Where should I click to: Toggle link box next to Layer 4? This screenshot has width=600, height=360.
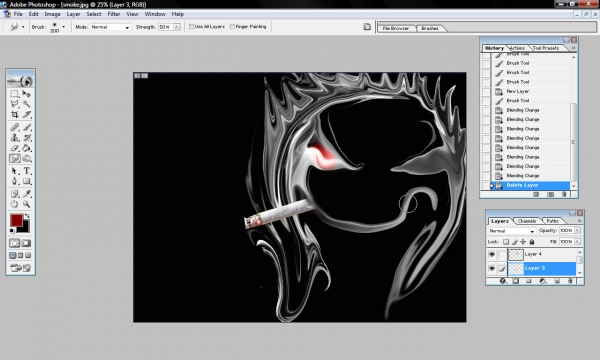(502, 254)
